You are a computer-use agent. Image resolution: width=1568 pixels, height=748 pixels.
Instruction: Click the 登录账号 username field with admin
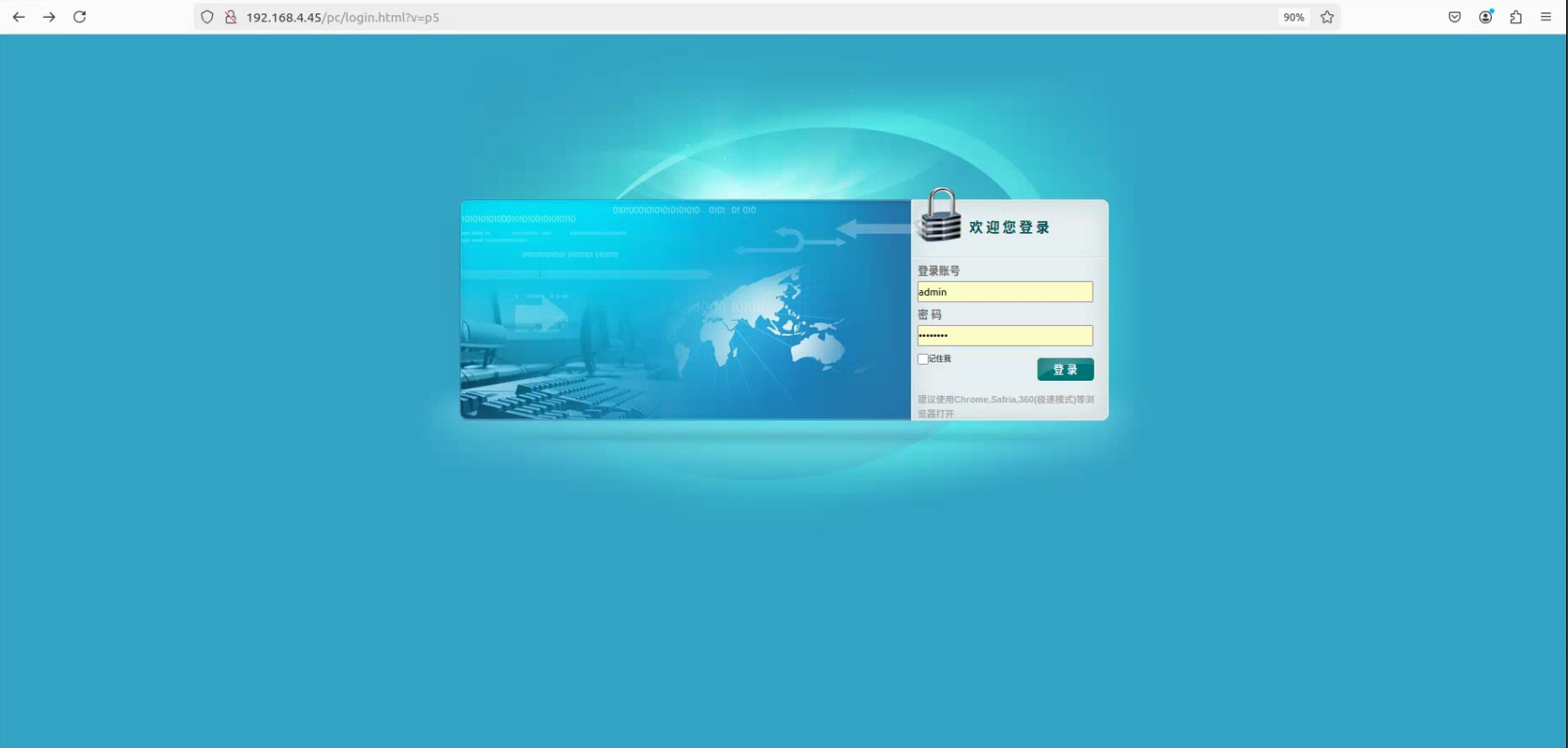coord(1005,292)
